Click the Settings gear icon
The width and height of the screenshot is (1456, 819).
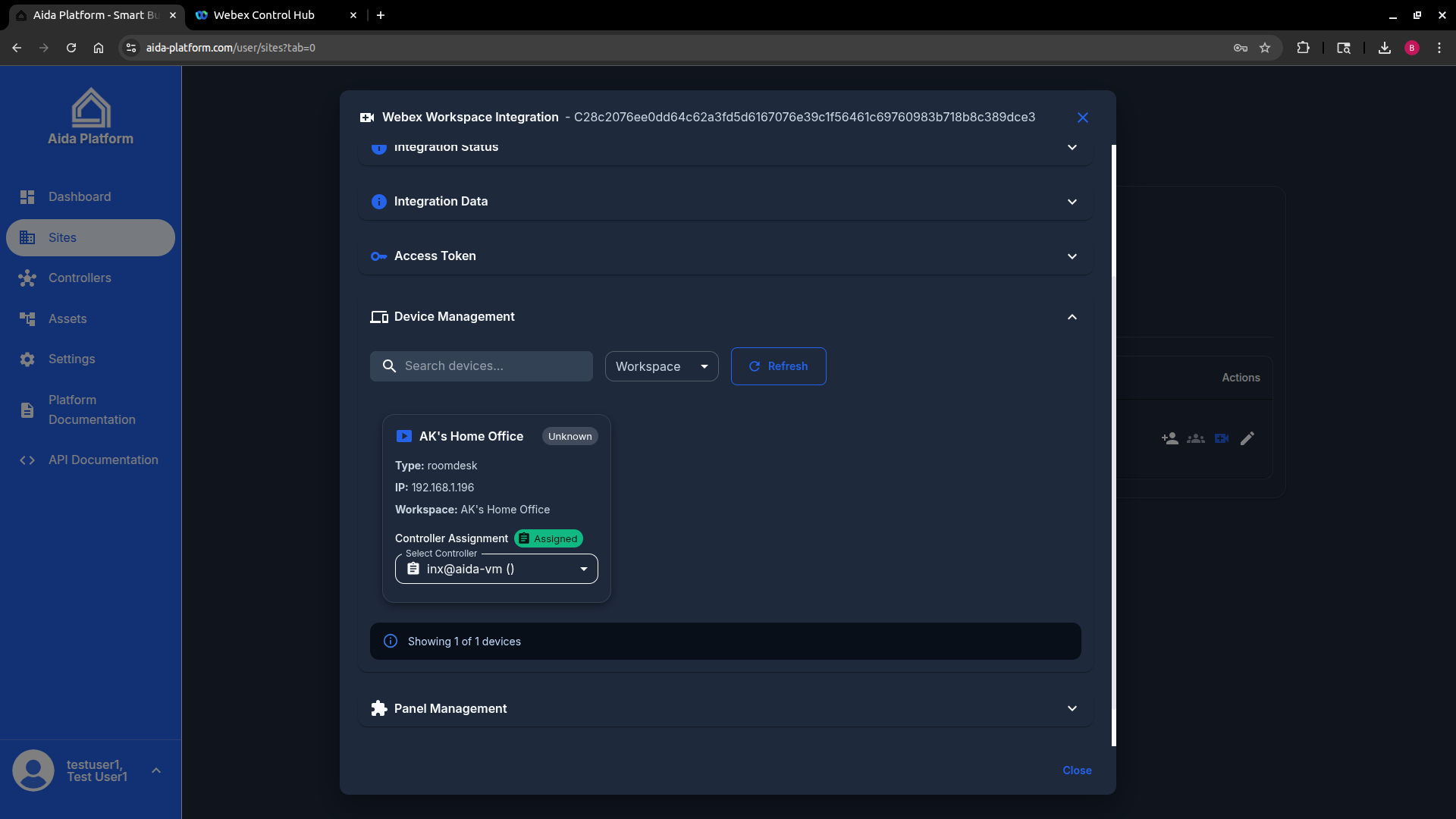[27, 359]
